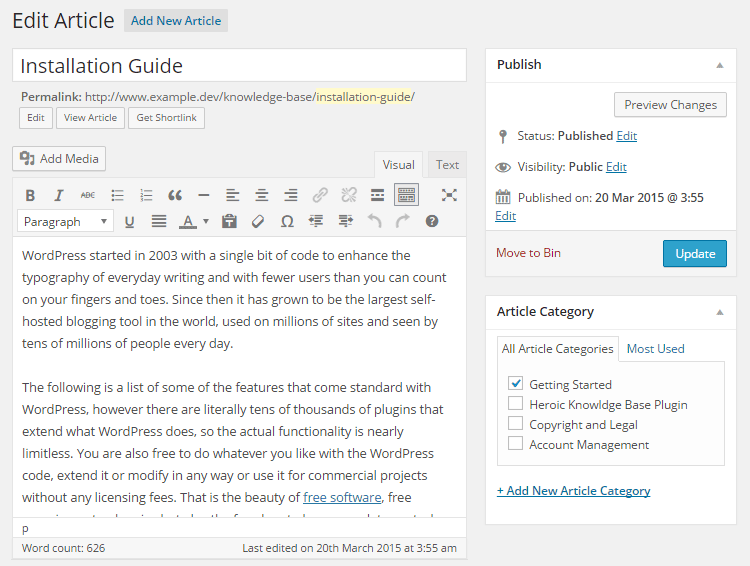This screenshot has height=566, width=750.
Task: Select the Most Used tab
Action: pyautogui.click(x=655, y=349)
